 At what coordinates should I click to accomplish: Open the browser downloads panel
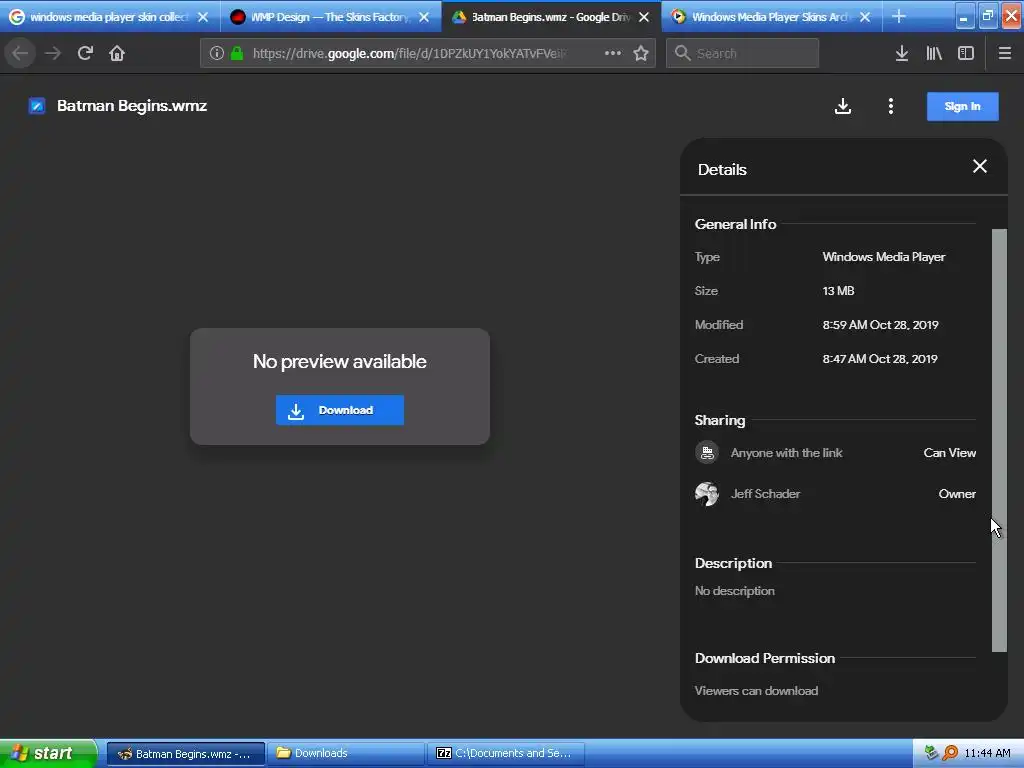901,53
